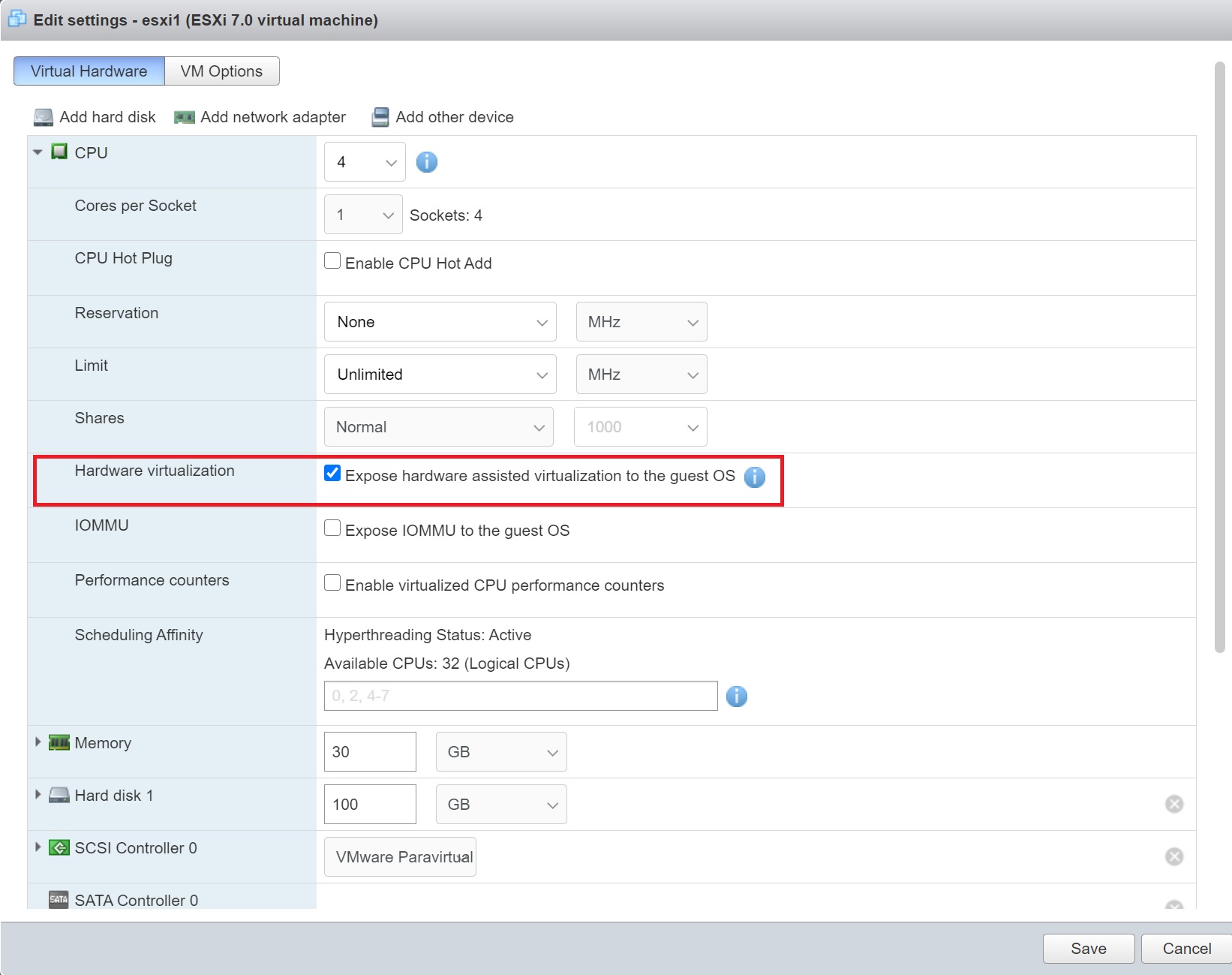
Task: Expand the Memory settings section
Action: click(38, 742)
